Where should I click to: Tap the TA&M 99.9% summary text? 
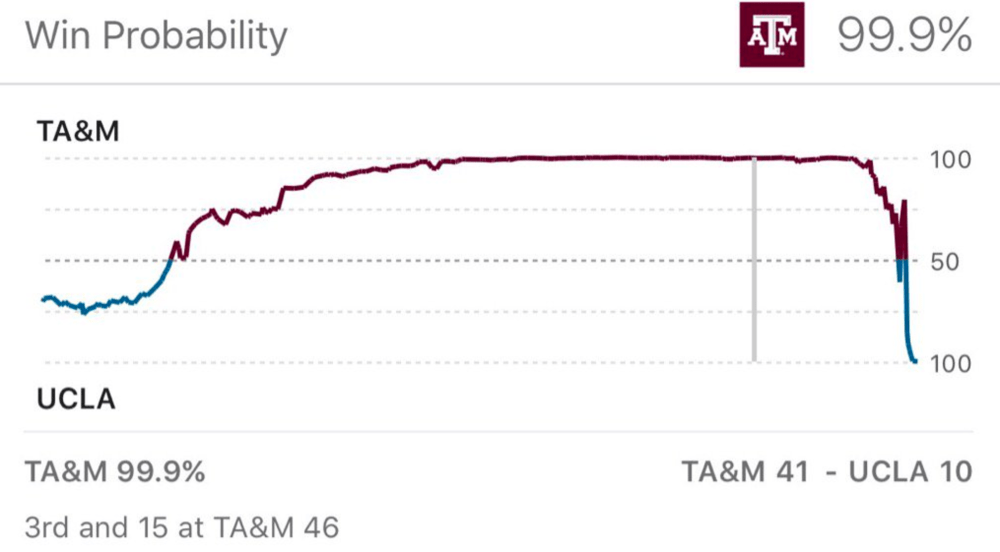click(115, 472)
